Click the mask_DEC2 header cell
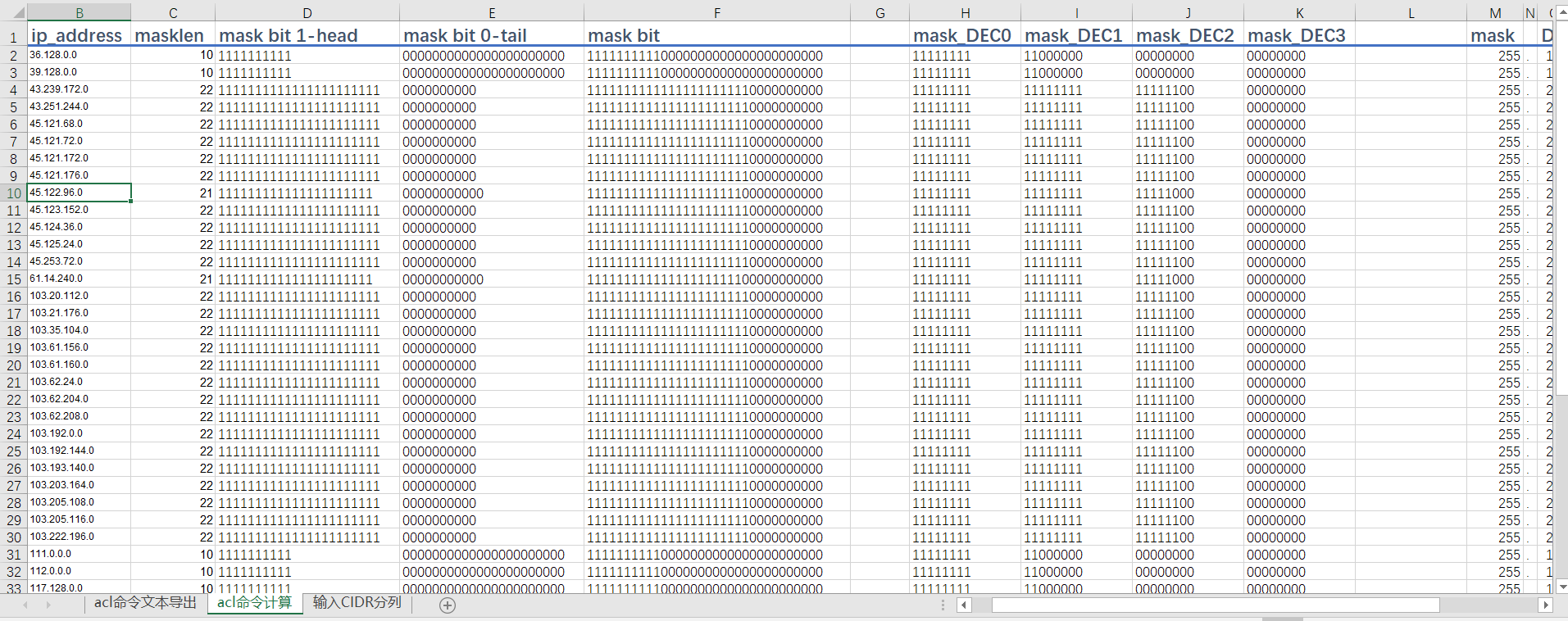 coord(1188,36)
